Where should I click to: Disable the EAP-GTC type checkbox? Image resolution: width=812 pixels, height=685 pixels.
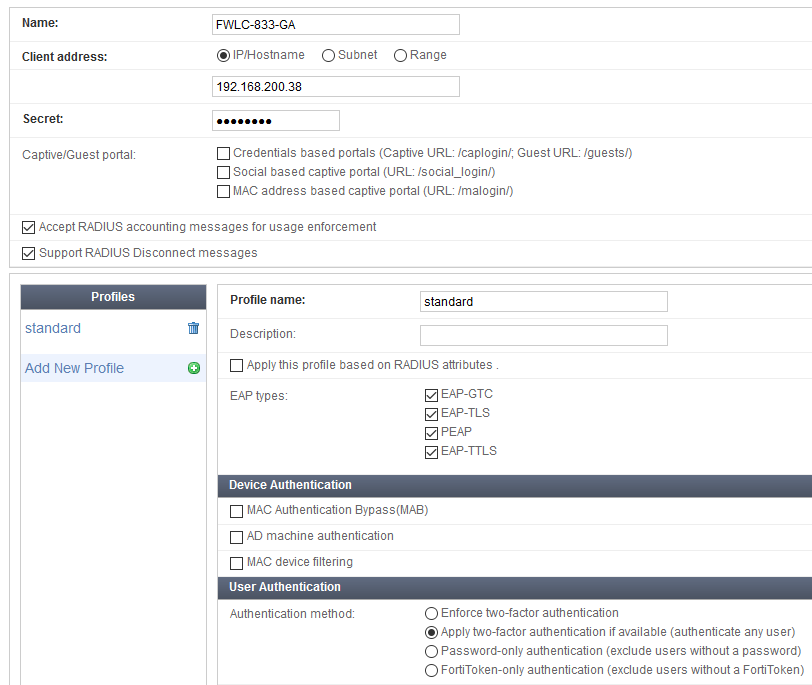coord(431,396)
